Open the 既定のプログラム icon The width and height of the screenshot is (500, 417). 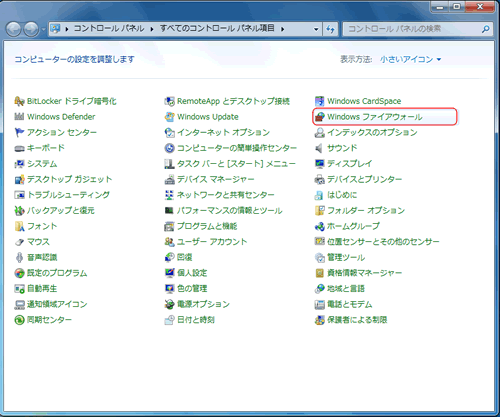[x=19, y=273]
